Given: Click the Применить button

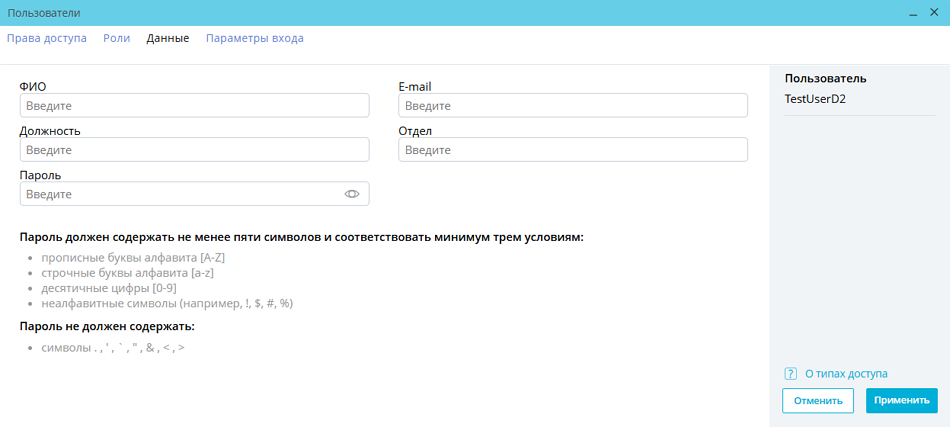Looking at the screenshot, I should (901, 401).
